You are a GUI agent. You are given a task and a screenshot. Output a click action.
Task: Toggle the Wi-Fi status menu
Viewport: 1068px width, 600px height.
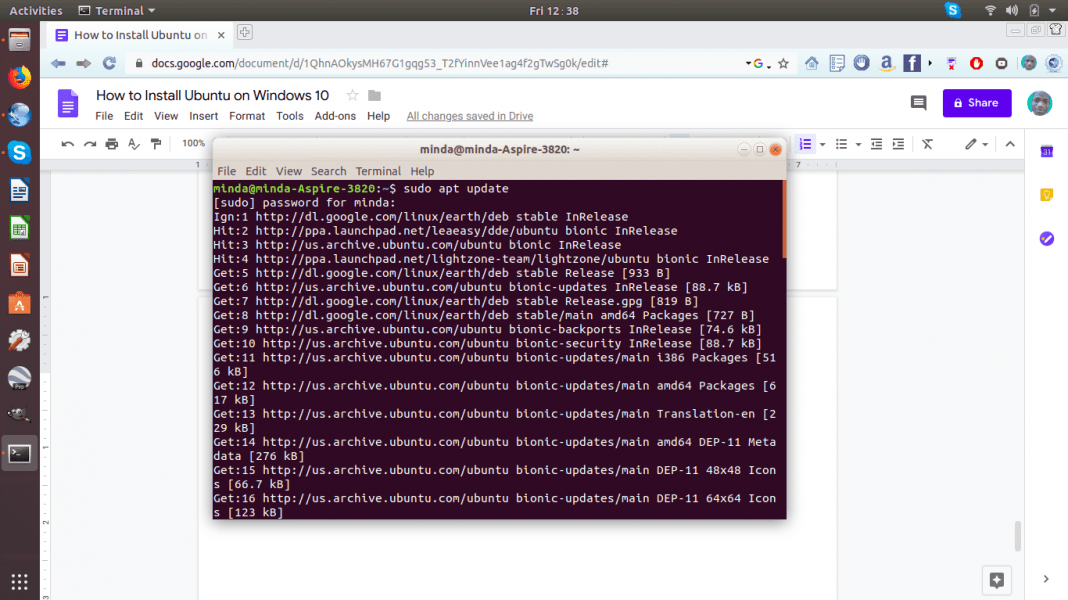990,9
